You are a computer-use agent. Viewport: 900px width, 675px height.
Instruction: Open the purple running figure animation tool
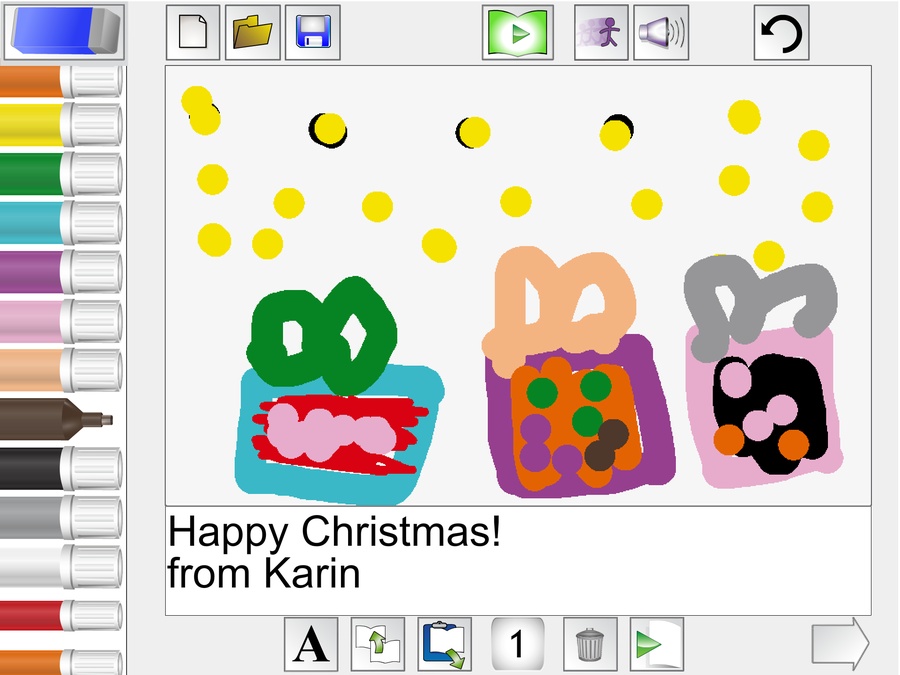pyautogui.click(x=601, y=32)
